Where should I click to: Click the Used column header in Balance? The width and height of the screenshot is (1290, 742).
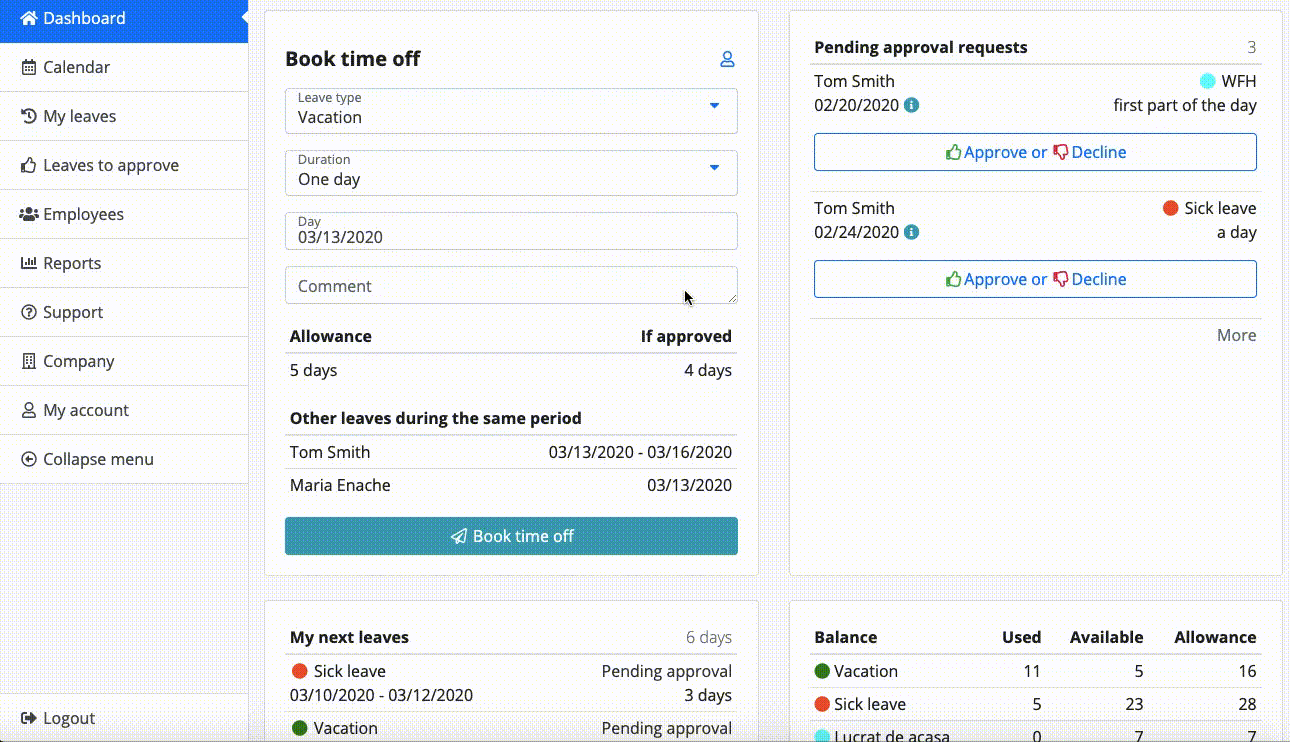point(1021,637)
